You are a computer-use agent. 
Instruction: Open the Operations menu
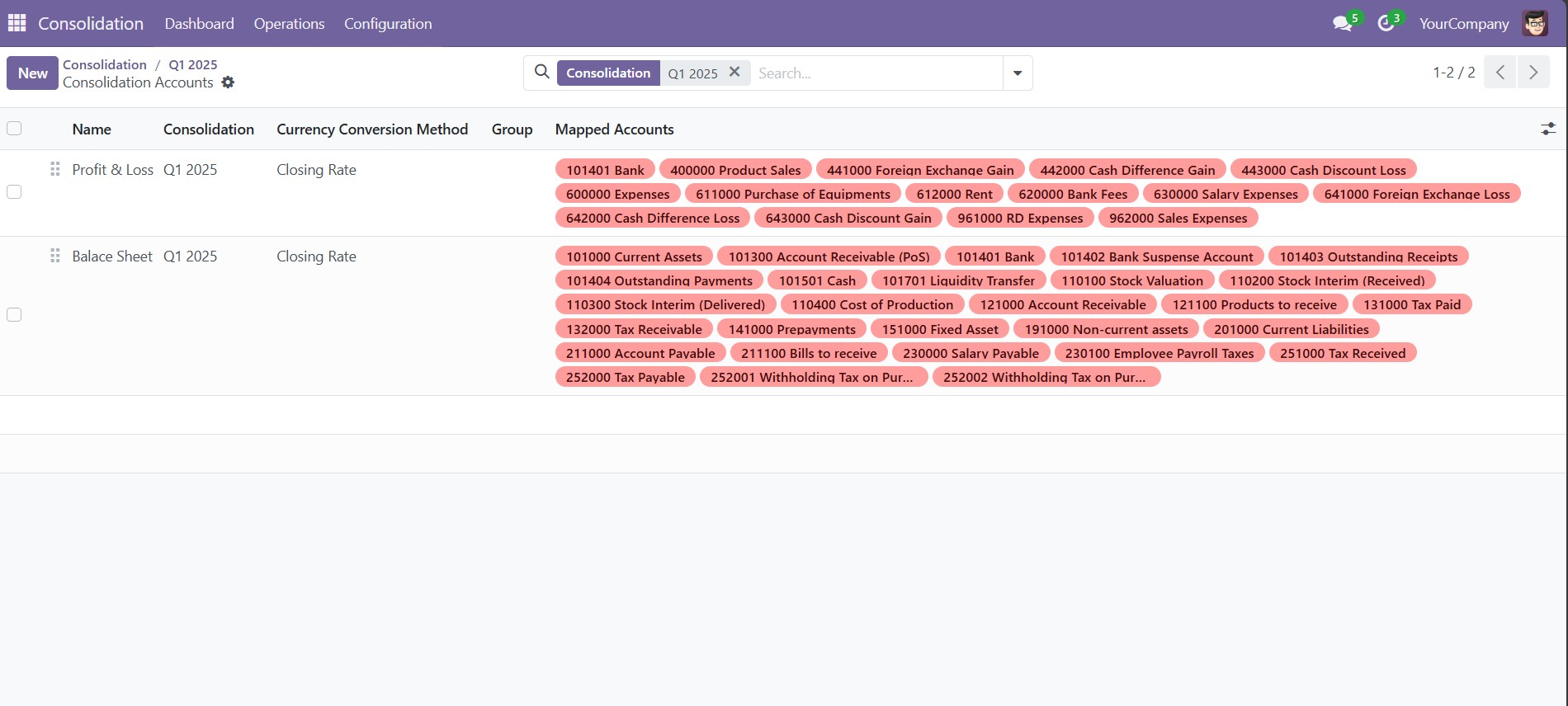coord(289,24)
